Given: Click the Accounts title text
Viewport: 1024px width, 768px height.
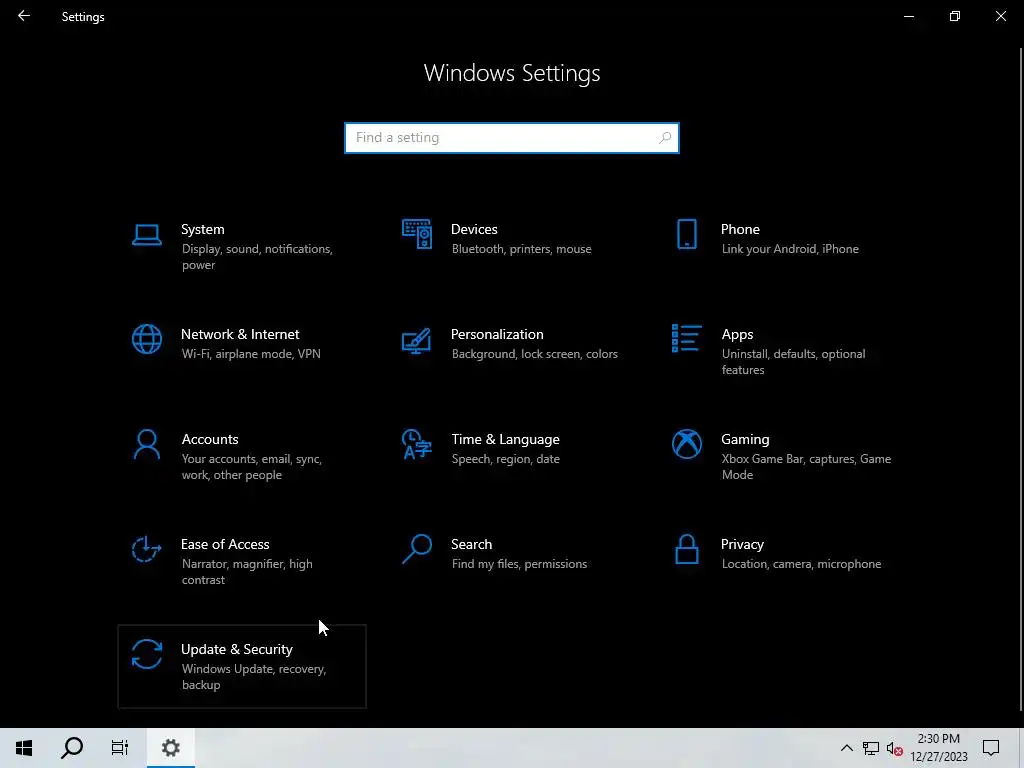Looking at the screenshot, I should coord(210,440).
